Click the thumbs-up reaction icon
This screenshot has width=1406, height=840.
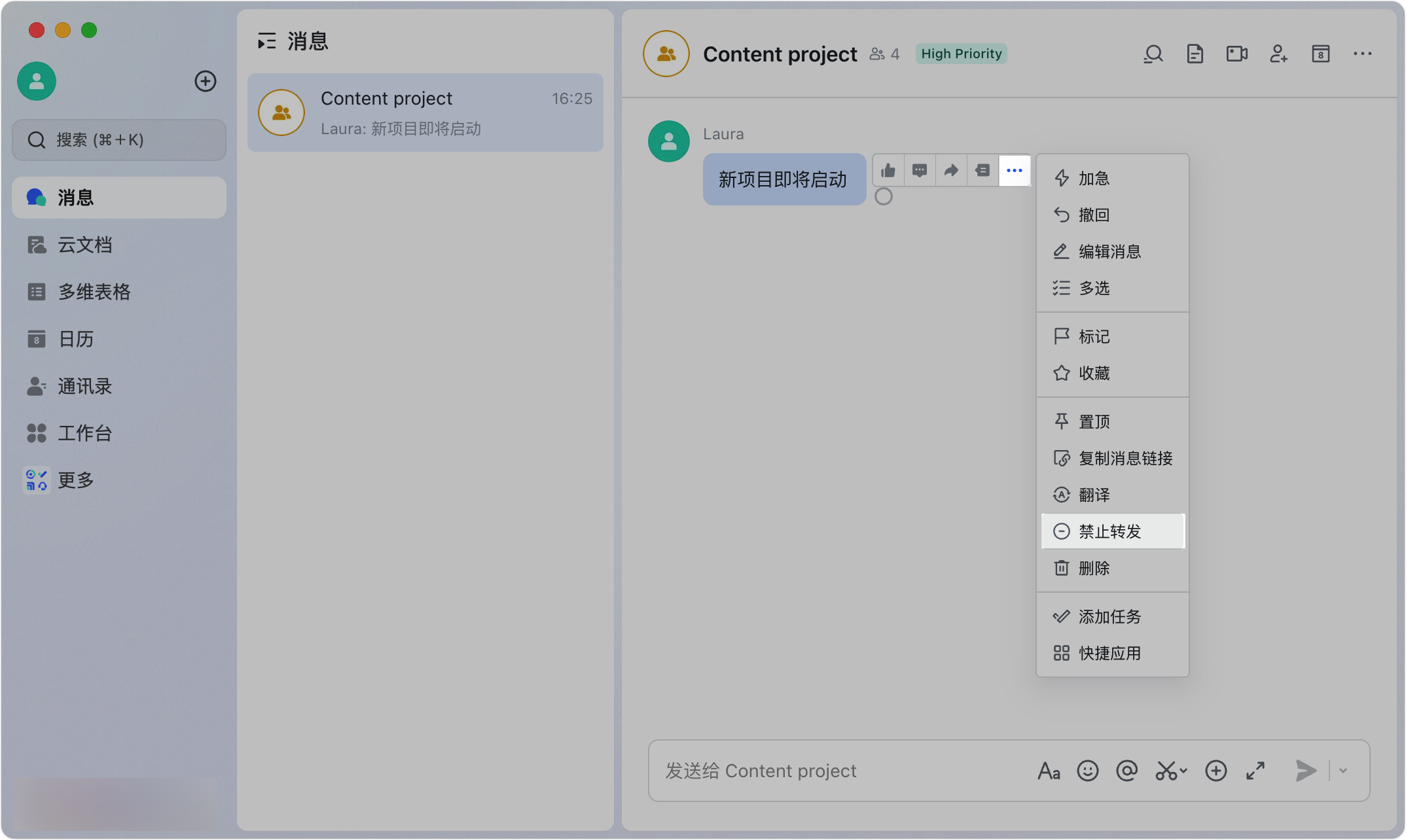click(x=888, y=171)
